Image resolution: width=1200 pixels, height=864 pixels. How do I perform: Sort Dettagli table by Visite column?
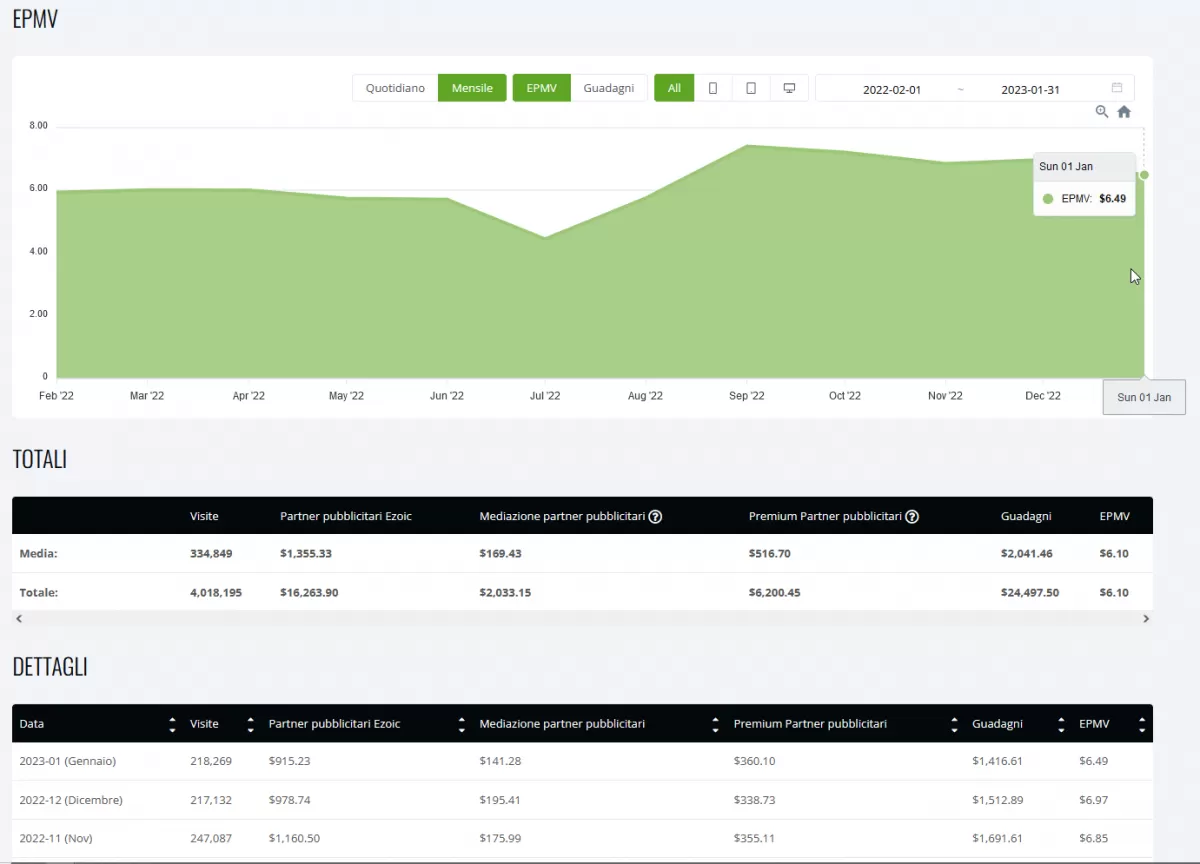point(250,724)
